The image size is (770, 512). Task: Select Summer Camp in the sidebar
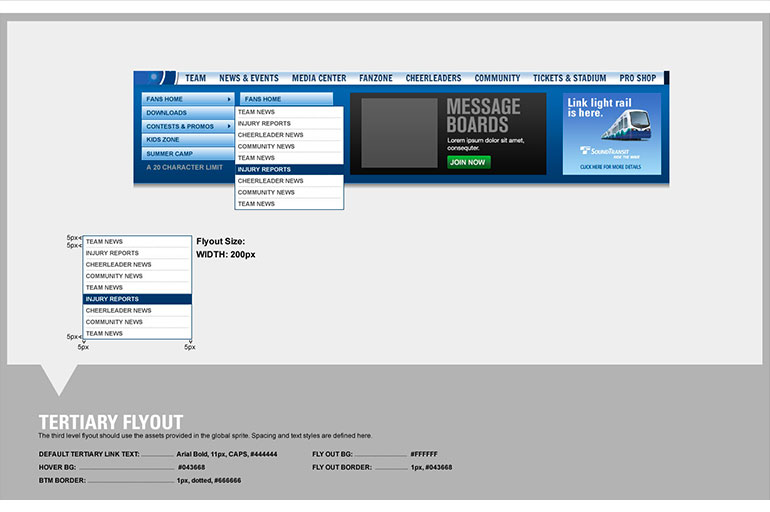[x=170, y=154]
